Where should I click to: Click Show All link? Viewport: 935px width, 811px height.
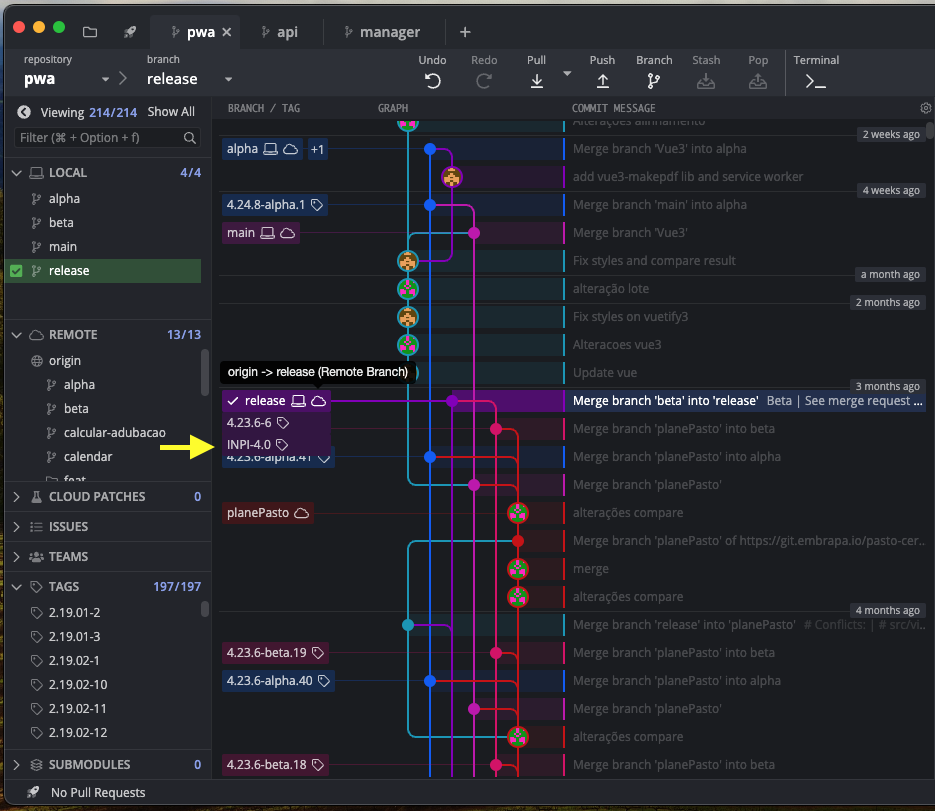[x=171, y=112]
